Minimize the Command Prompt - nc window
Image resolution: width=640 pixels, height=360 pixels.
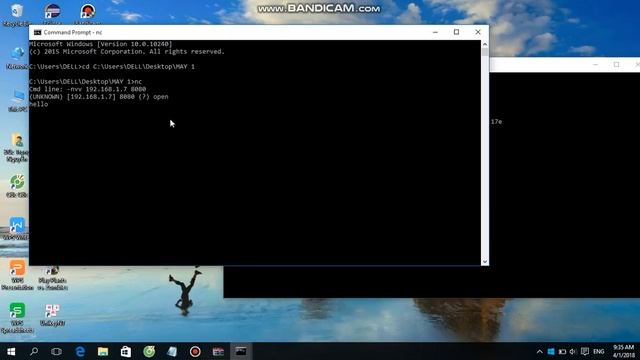[435, 32]
